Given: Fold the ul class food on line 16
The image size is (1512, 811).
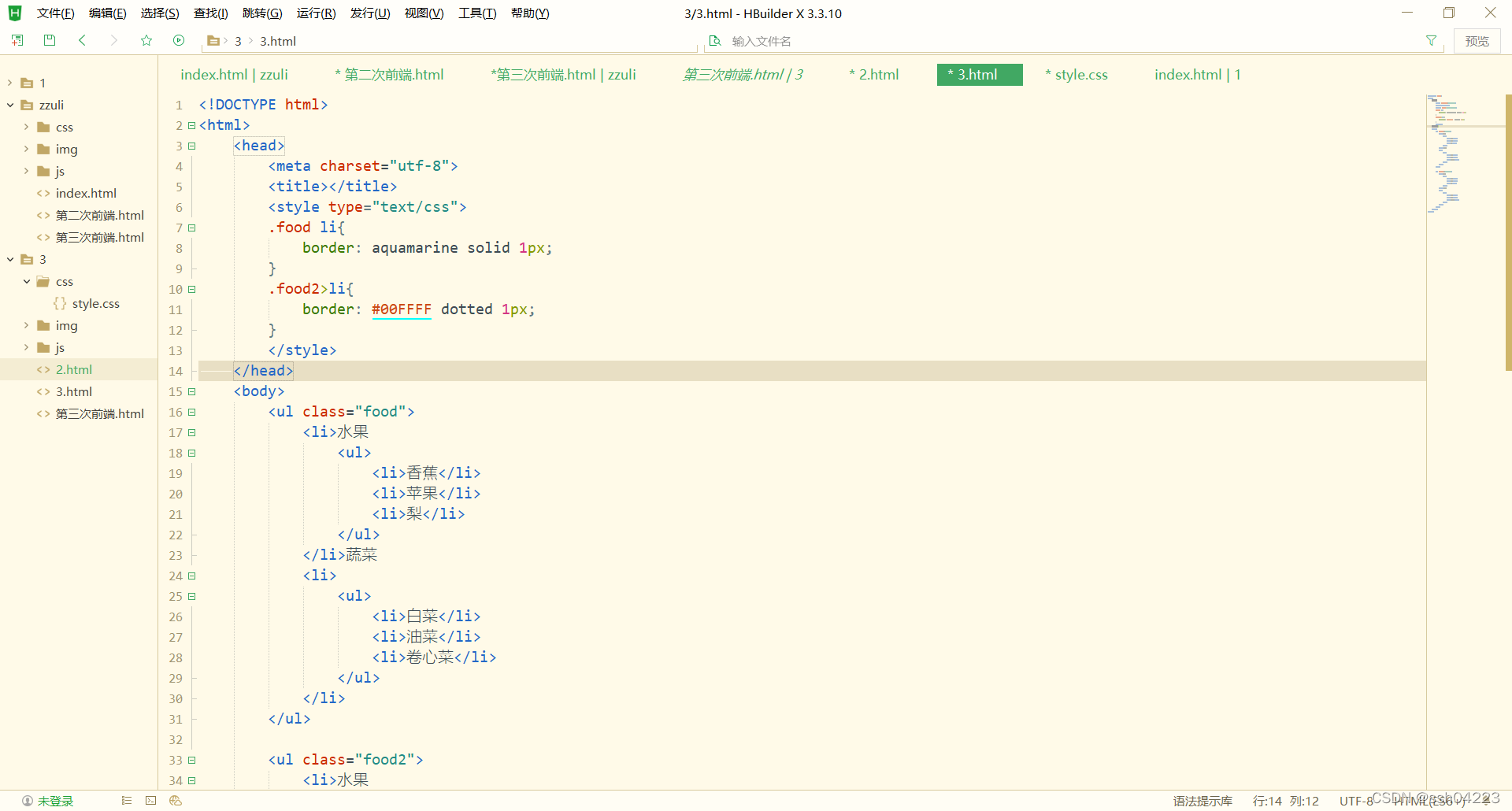Looking at the screenshot, I should click(191, 412).
